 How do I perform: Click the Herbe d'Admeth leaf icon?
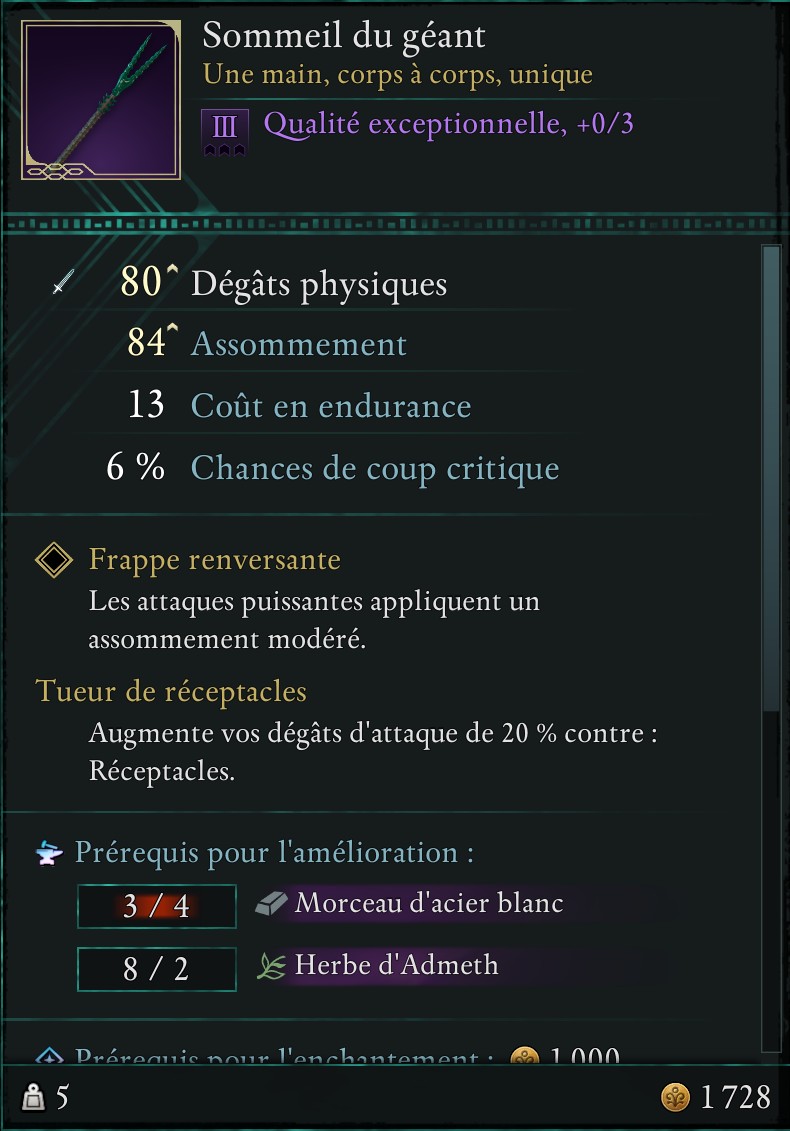coord(268,967)
